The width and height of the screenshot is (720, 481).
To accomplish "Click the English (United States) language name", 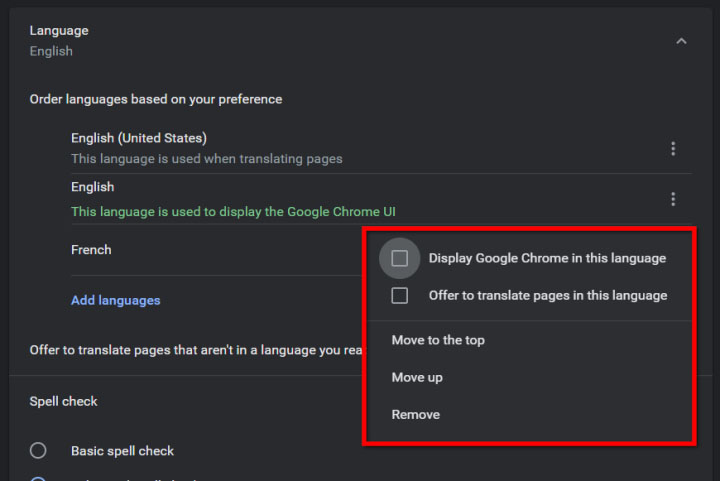I will click(139, 138).
